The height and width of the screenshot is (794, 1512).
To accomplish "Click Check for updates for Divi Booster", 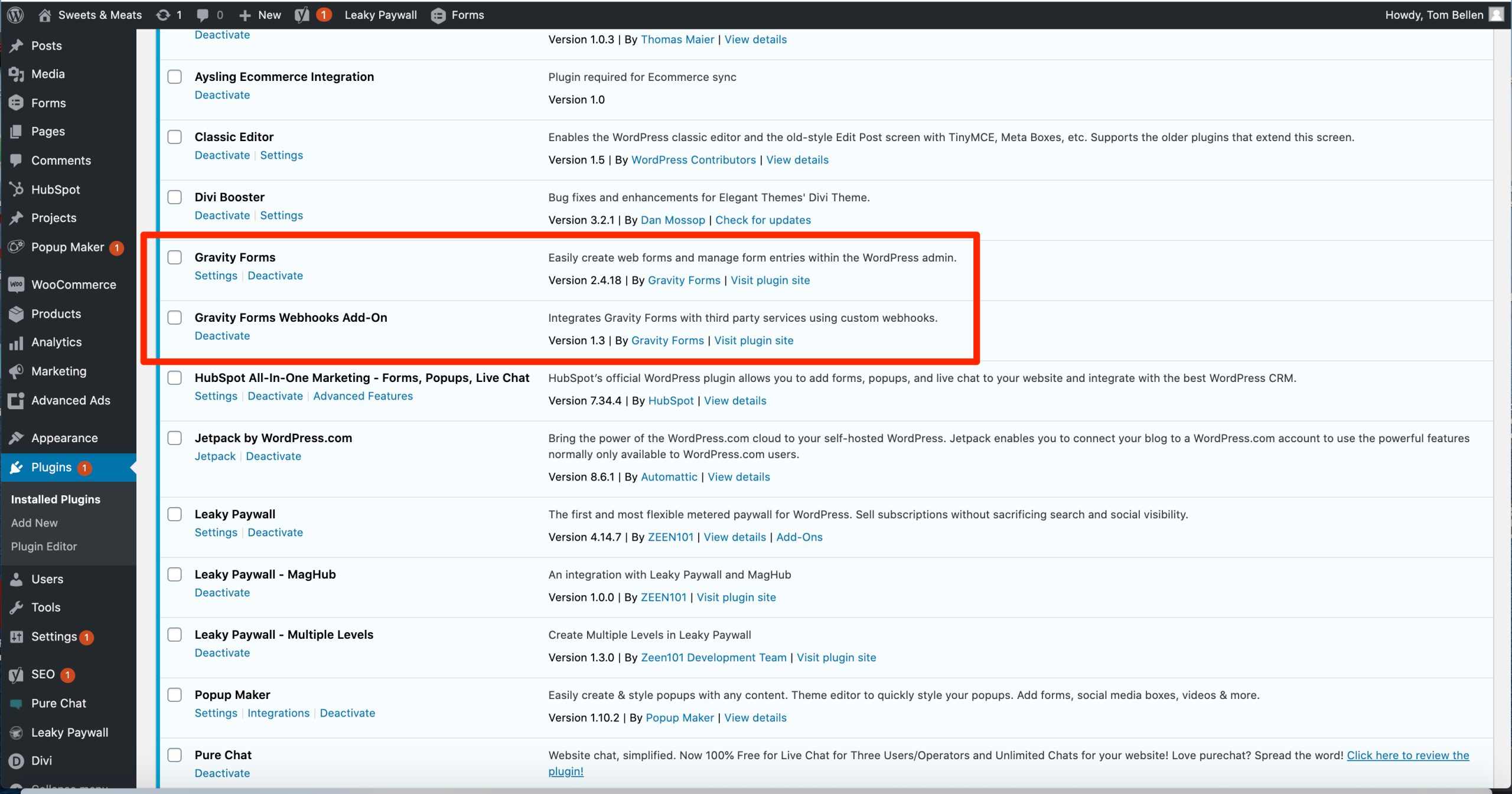I will point(763,220).
